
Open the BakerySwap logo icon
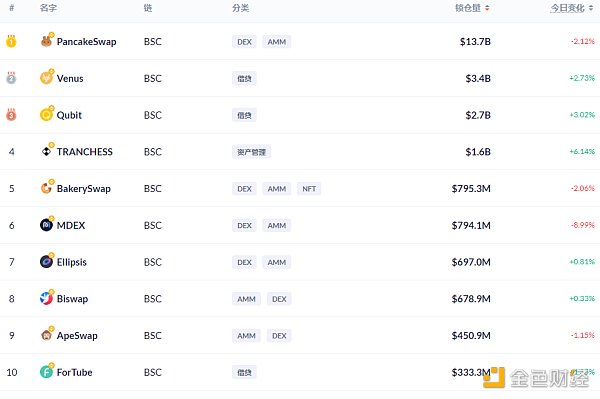pos(46,188)
